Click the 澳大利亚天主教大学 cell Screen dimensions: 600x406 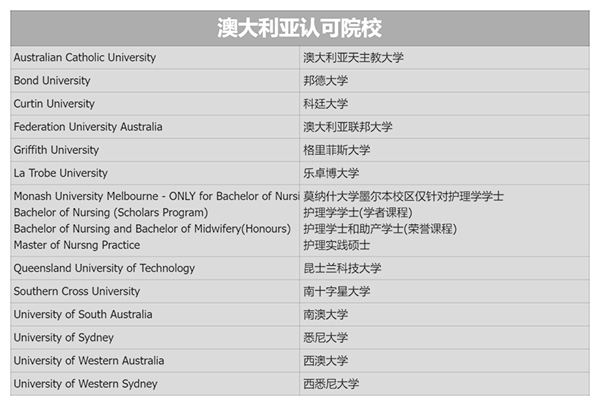pos(353,58)
